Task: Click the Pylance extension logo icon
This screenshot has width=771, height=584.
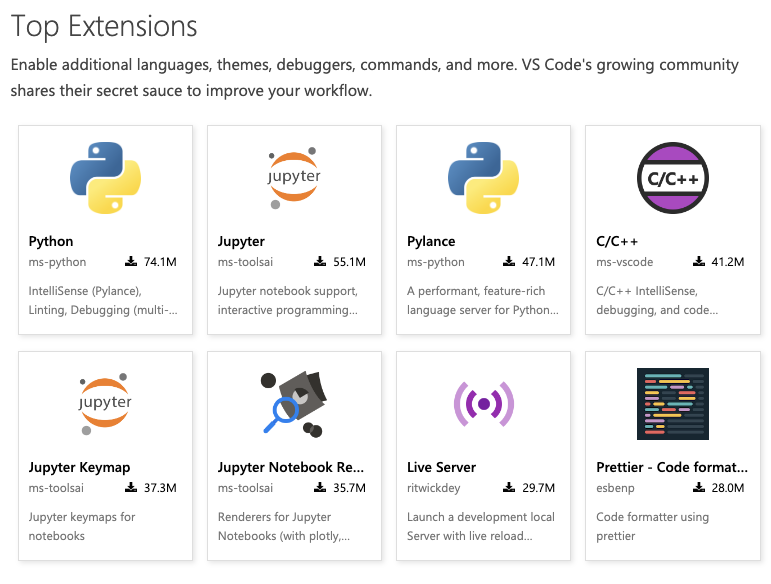Action: coord(483,178)
